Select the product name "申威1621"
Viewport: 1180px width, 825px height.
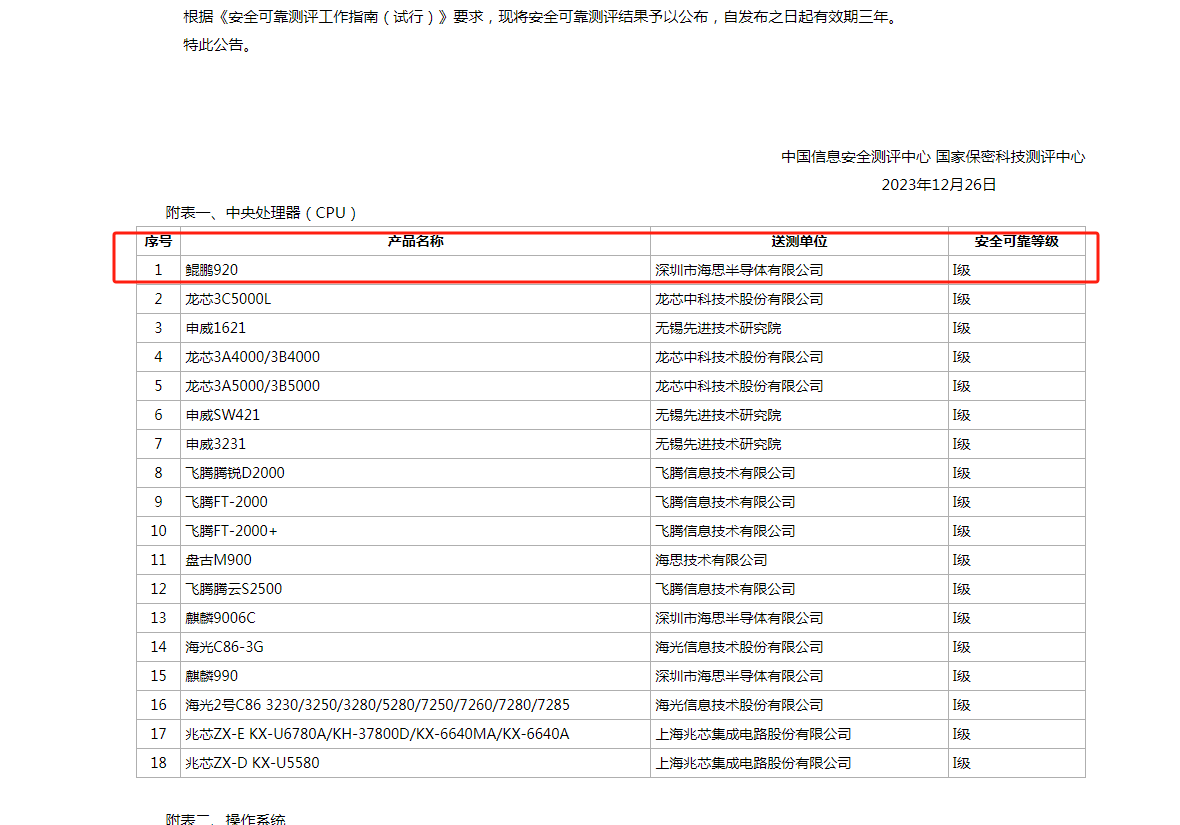tap(215, 328)
